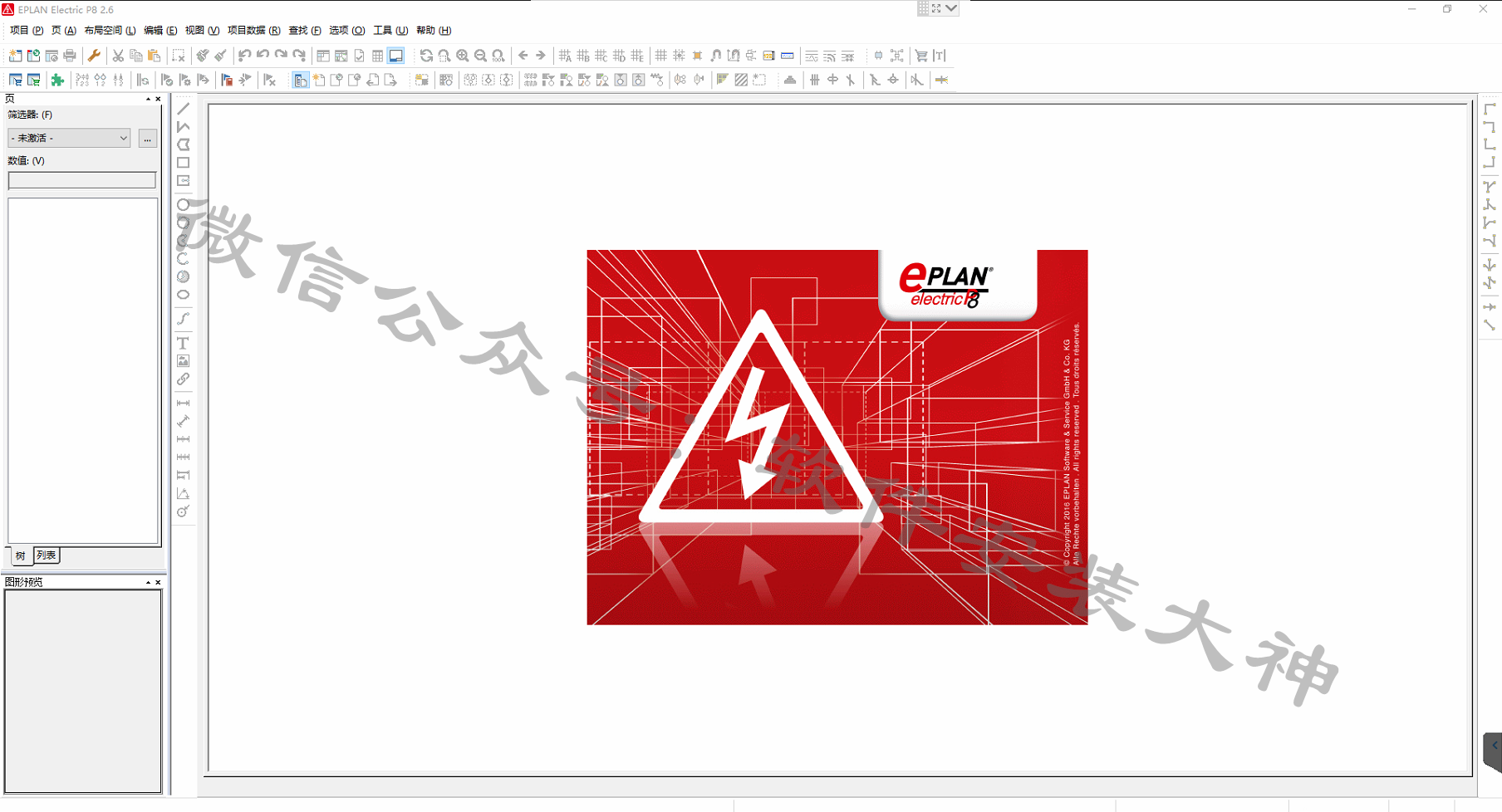Select the Line drawing tool
The image size is (1502, 812).
184,109
